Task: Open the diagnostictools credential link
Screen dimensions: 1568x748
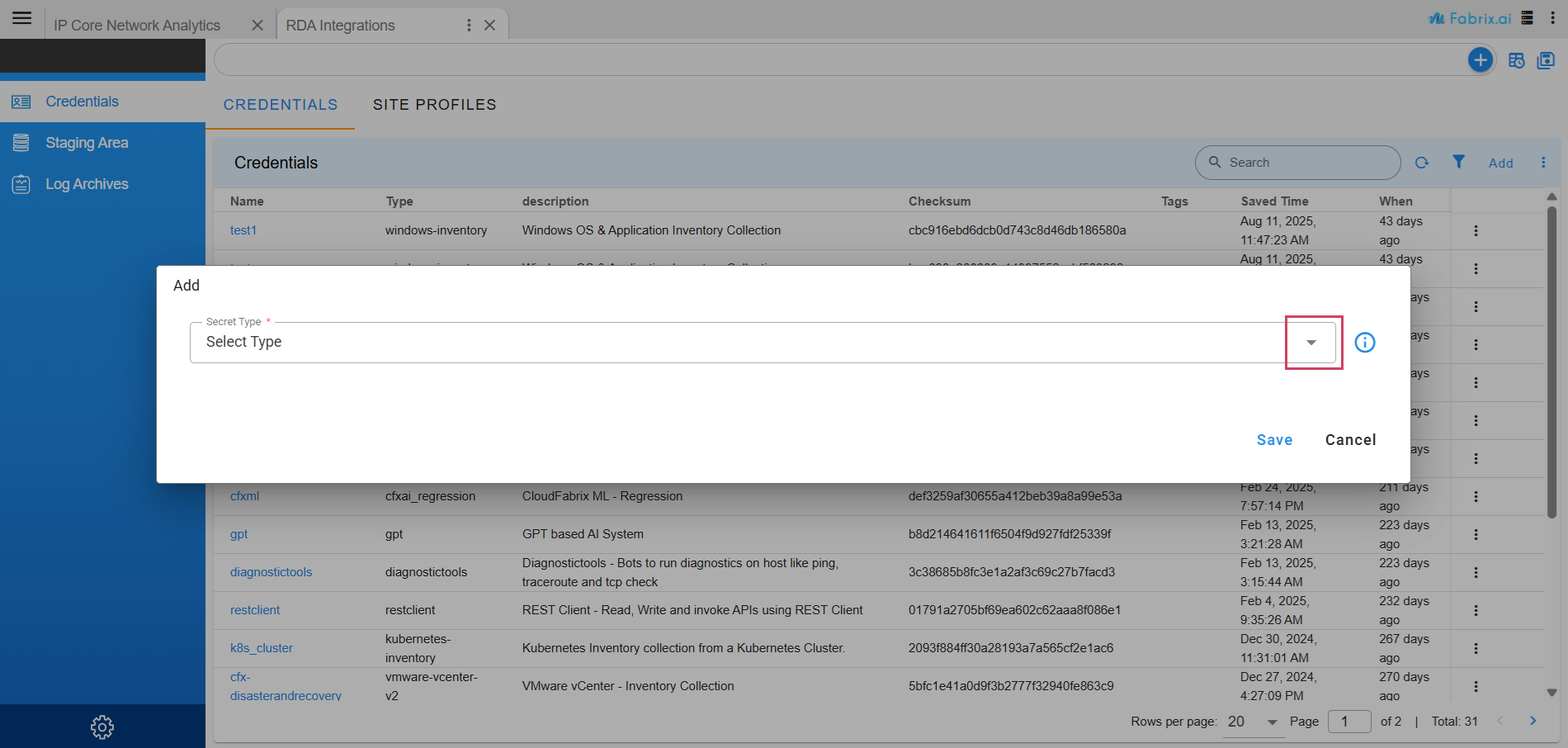Action: (271, 572)
